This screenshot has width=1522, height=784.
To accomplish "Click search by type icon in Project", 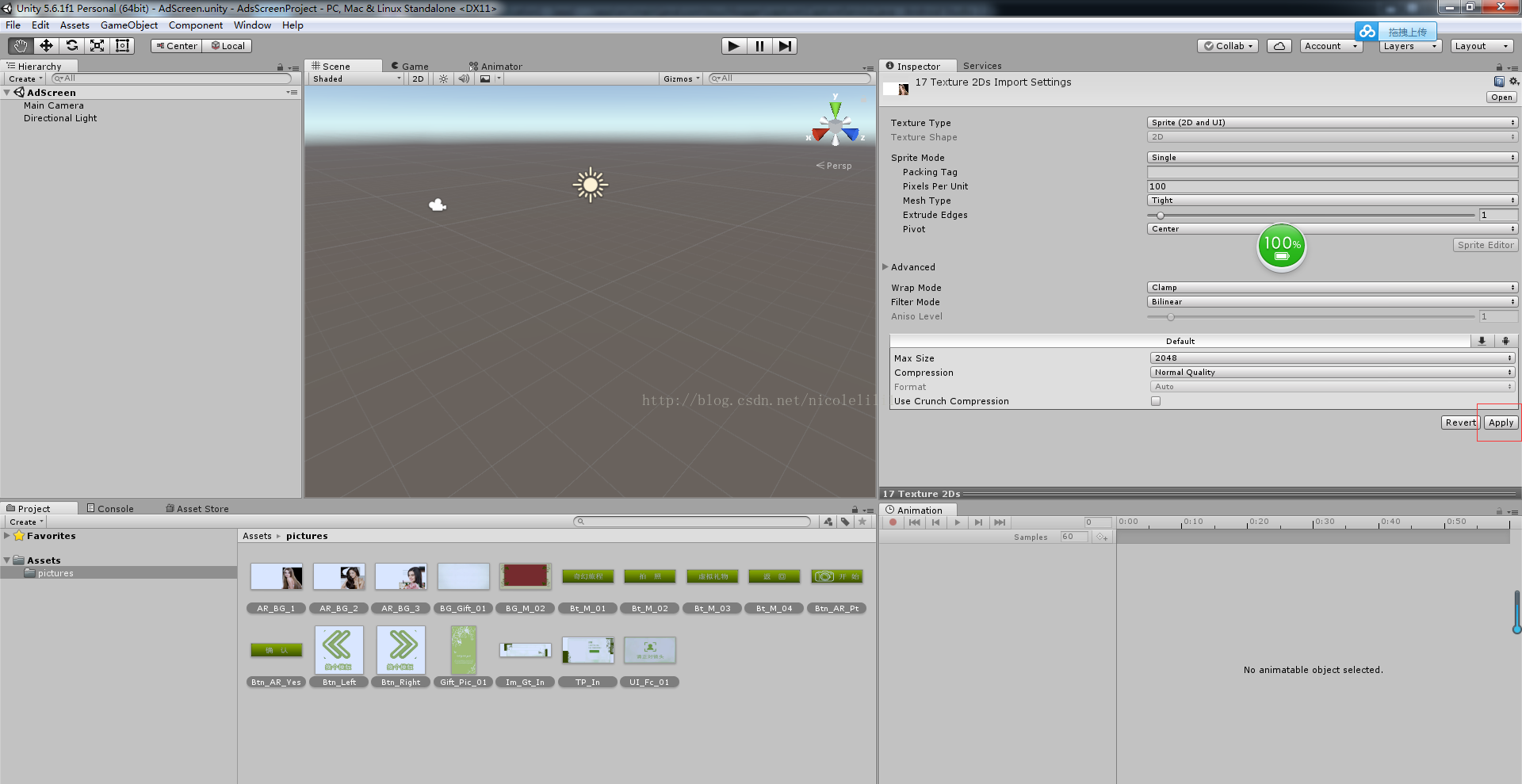I will [x=828, y=522].
